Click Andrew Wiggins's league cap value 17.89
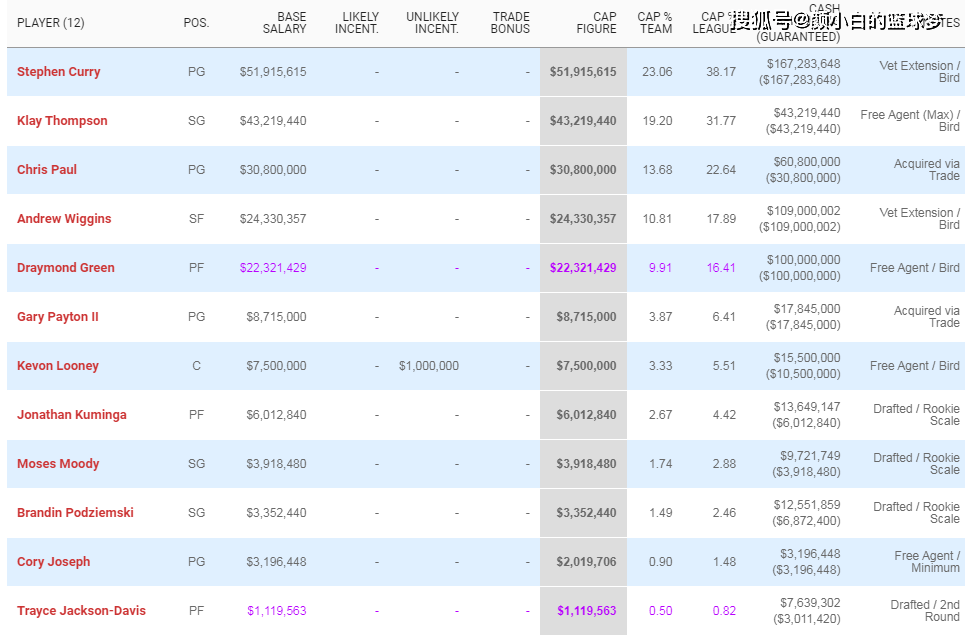 tap(721, 219)
